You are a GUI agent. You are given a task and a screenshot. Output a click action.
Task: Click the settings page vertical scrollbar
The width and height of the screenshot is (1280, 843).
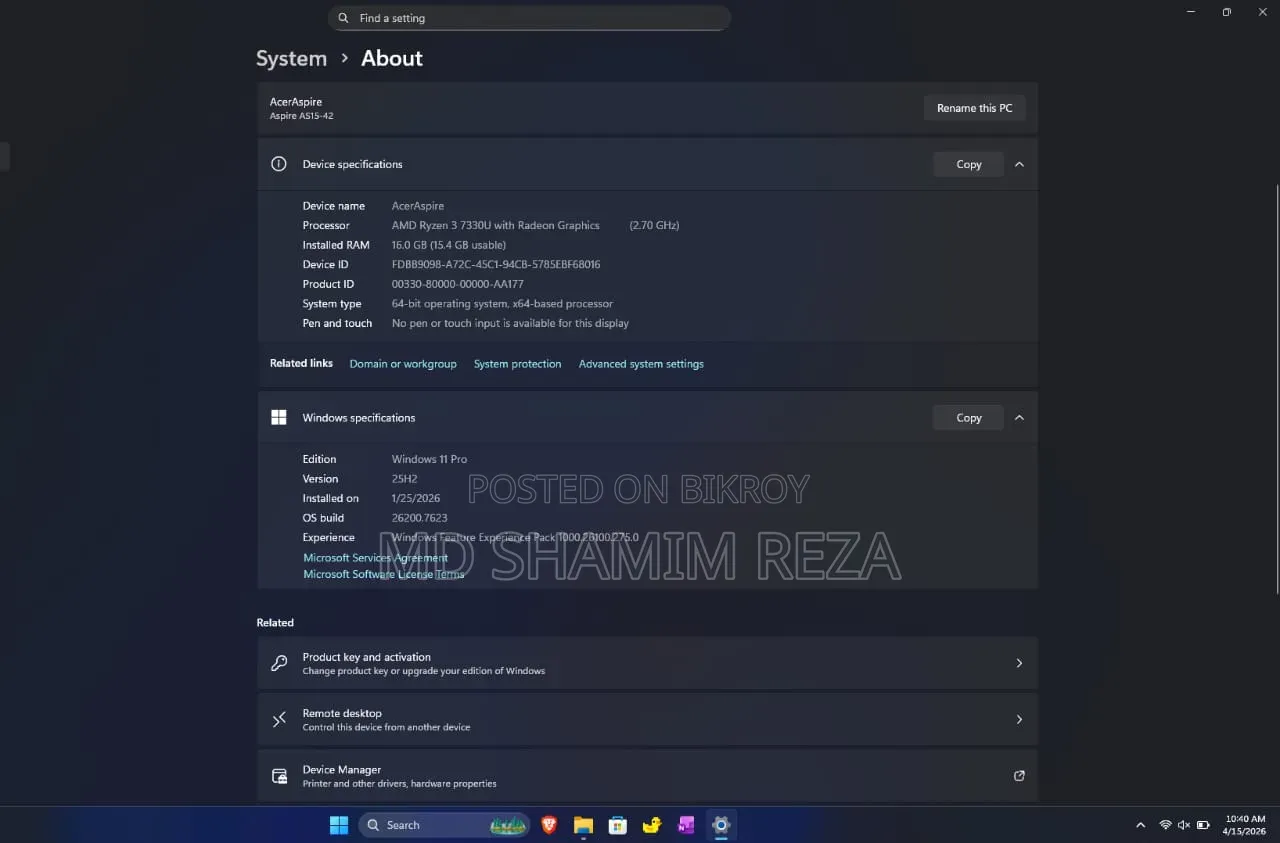(x=1275, y=390)
